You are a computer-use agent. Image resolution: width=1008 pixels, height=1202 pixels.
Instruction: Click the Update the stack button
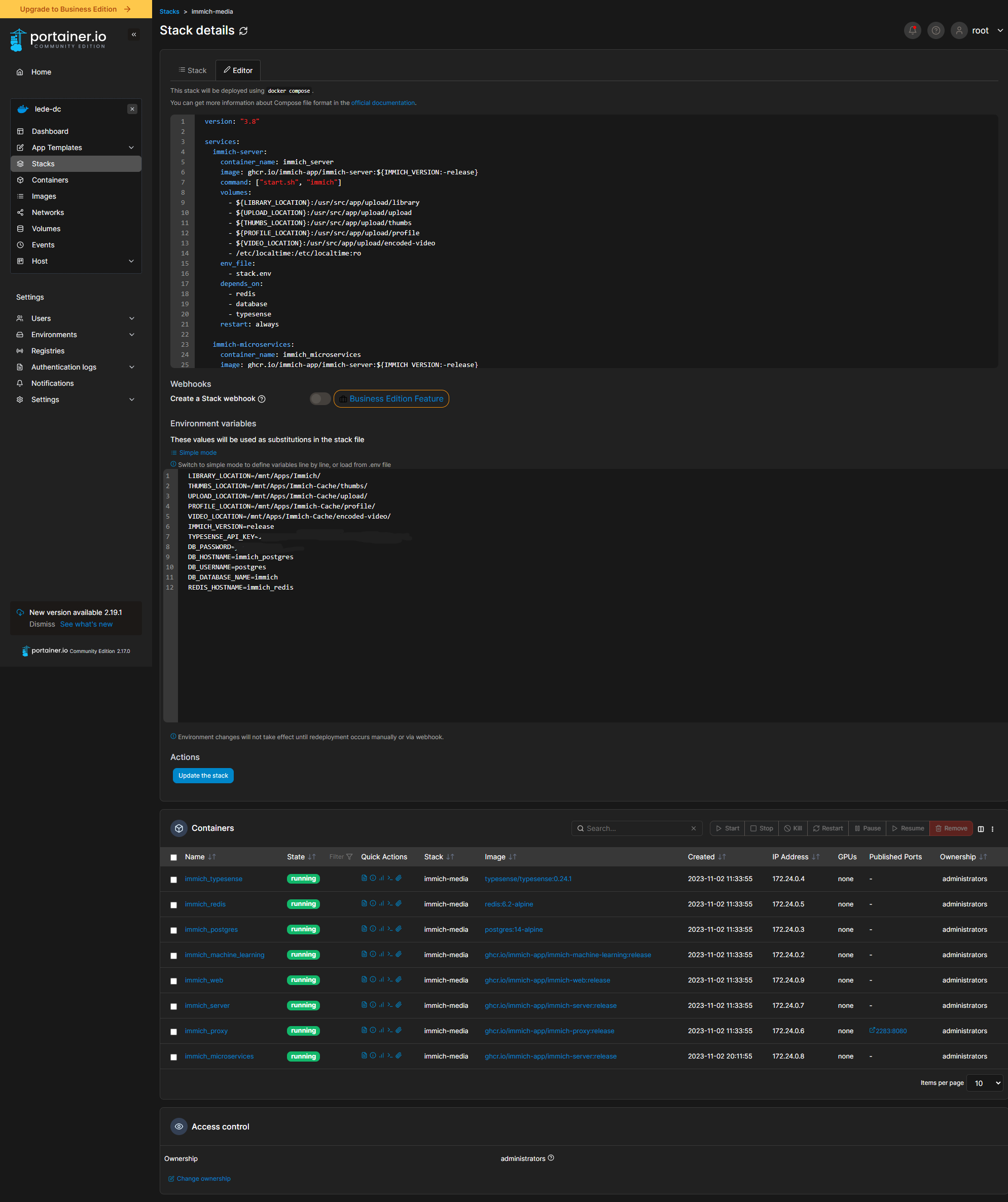click(x=203, y=776)
